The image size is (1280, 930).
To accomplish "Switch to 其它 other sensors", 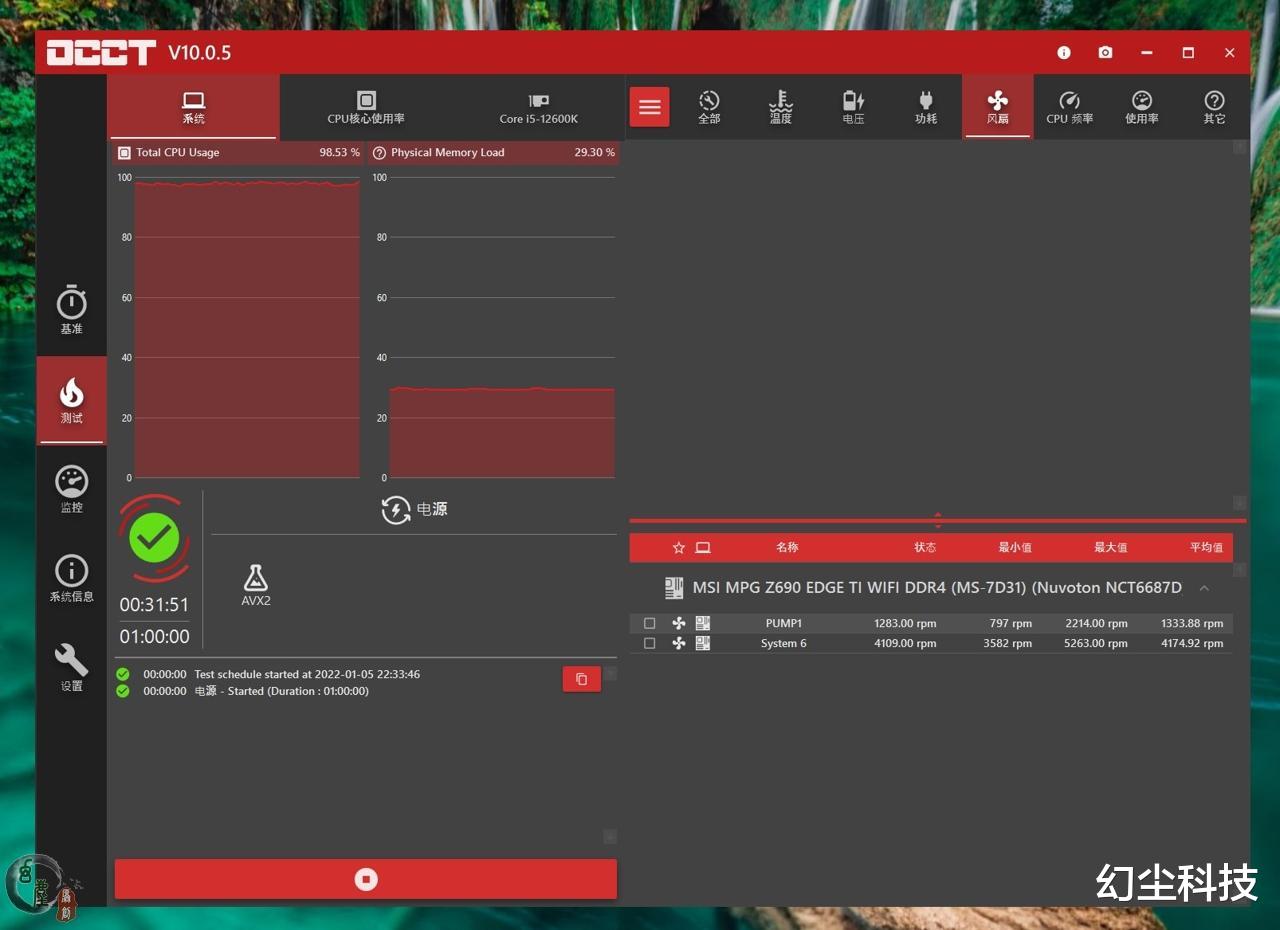I will coord(1214,107).
